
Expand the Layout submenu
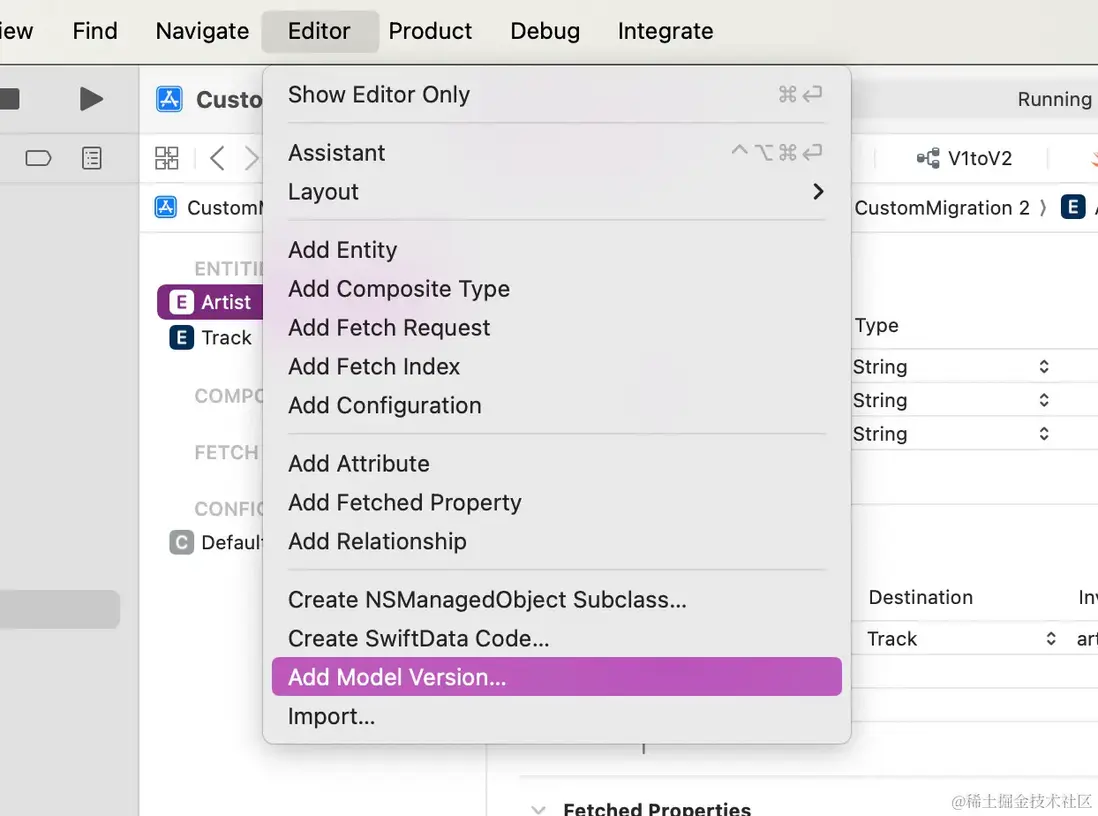(818, 192)
